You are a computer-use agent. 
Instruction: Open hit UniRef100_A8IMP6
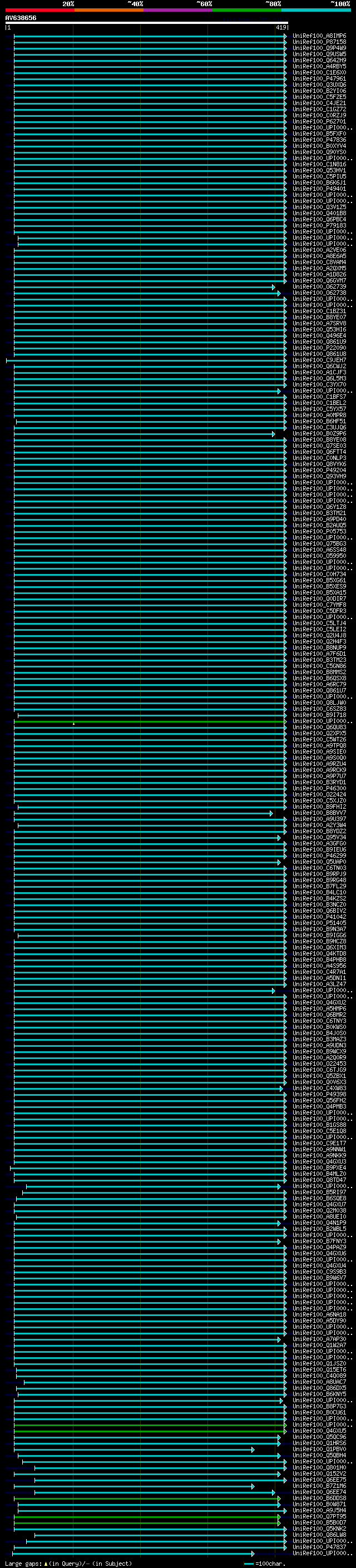(x=319, y=36)
